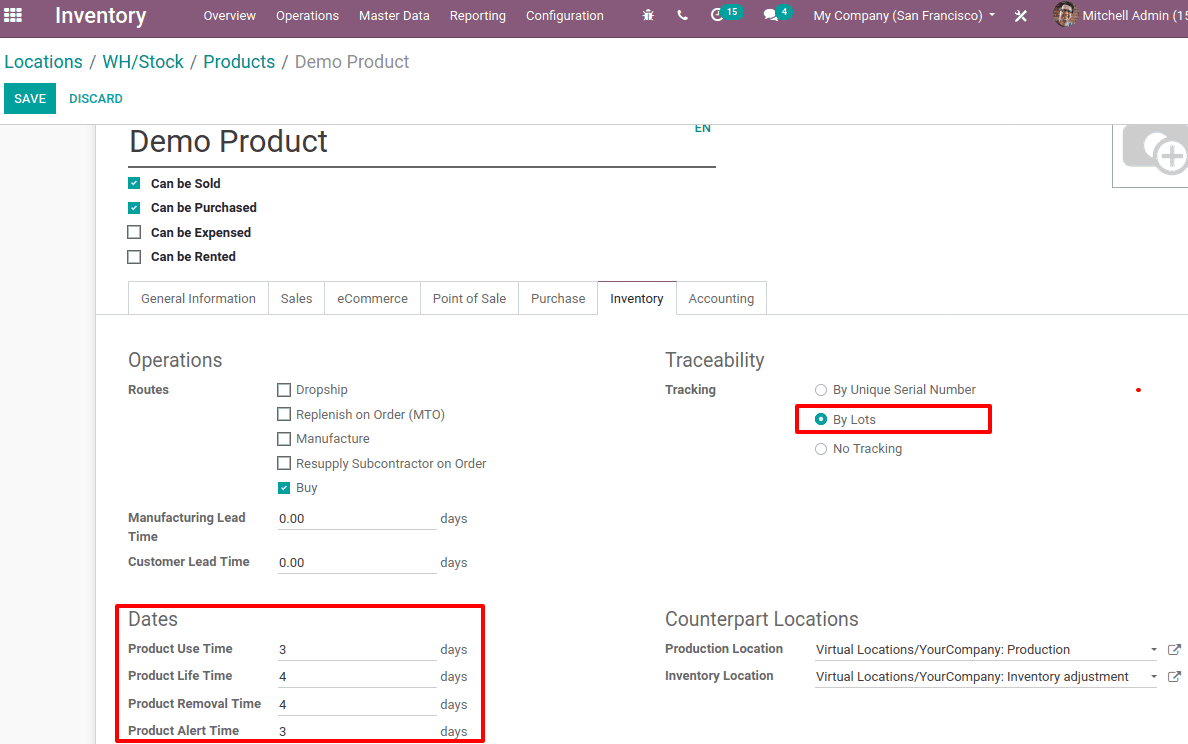Screen dimensions: 1188x744
Task: Click the tools wrench icon
Action: pyautogui.click(x=1021, y=15)
